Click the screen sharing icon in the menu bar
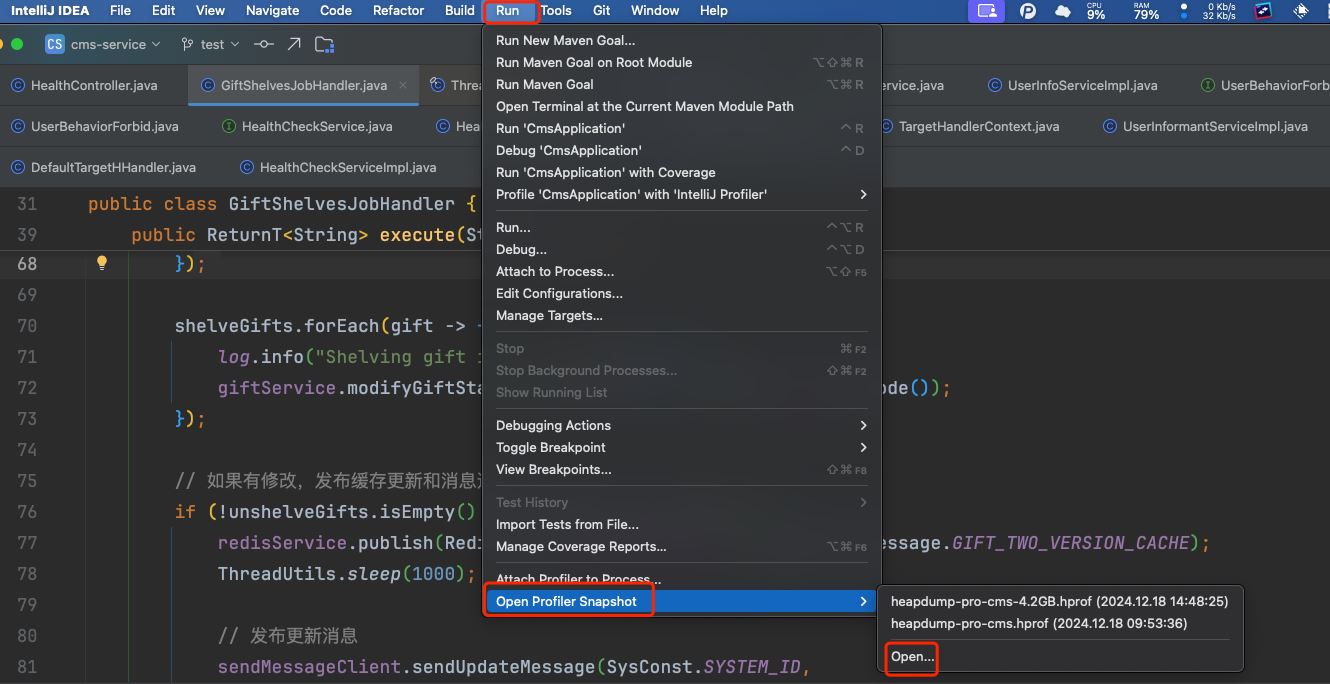The width and height of the screenshot is (1330, 684). (987, 11)
